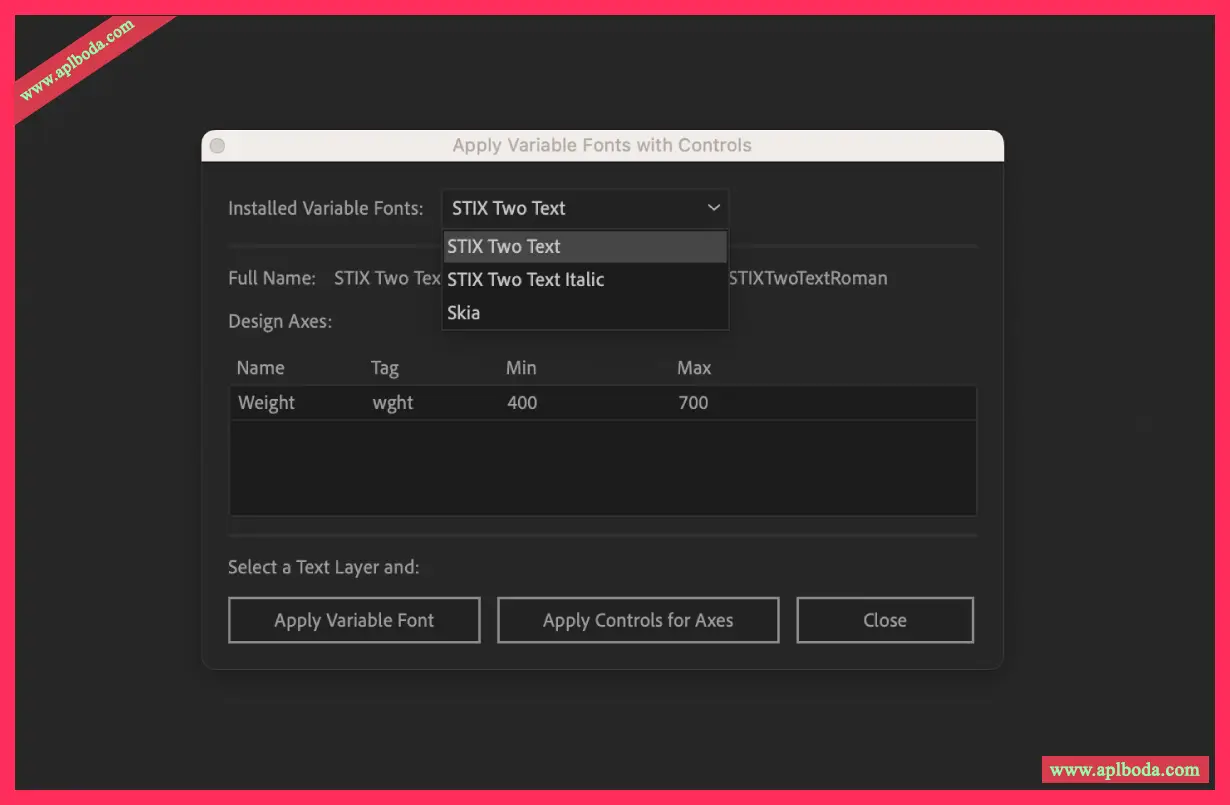Click the Tag column header

[385, 368]
